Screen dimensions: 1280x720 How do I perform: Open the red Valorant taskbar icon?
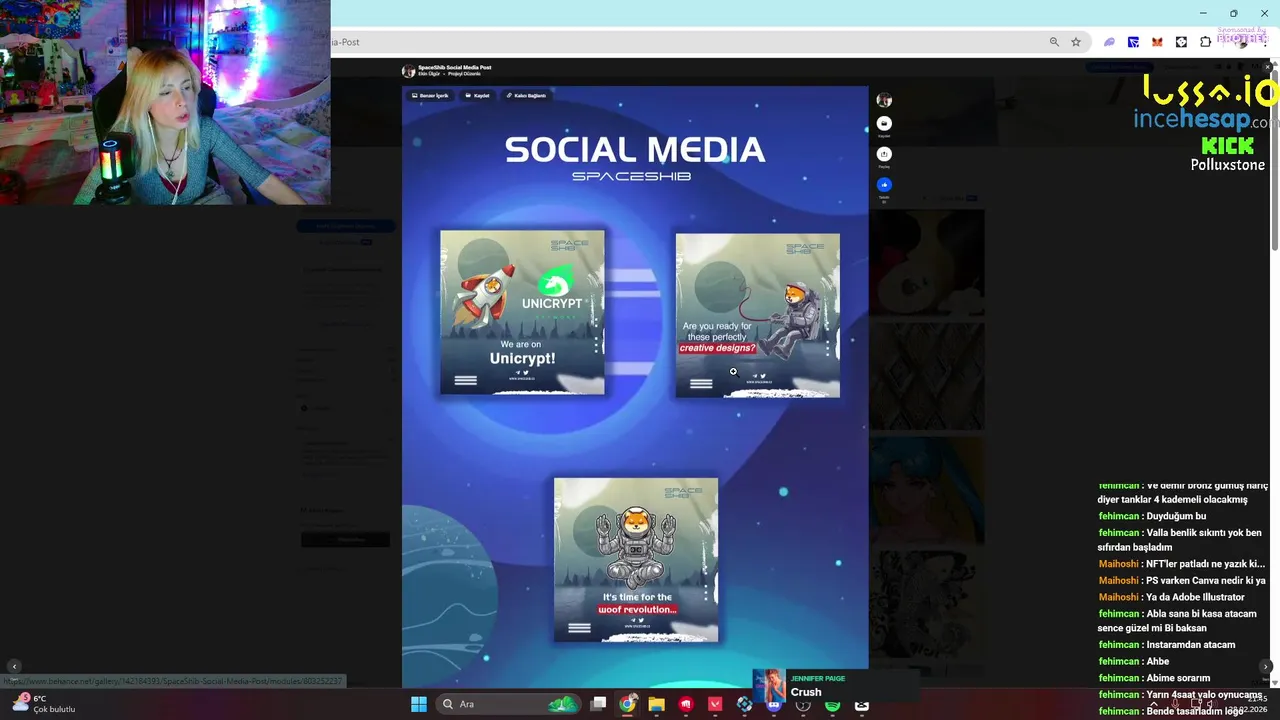point(715,704)
